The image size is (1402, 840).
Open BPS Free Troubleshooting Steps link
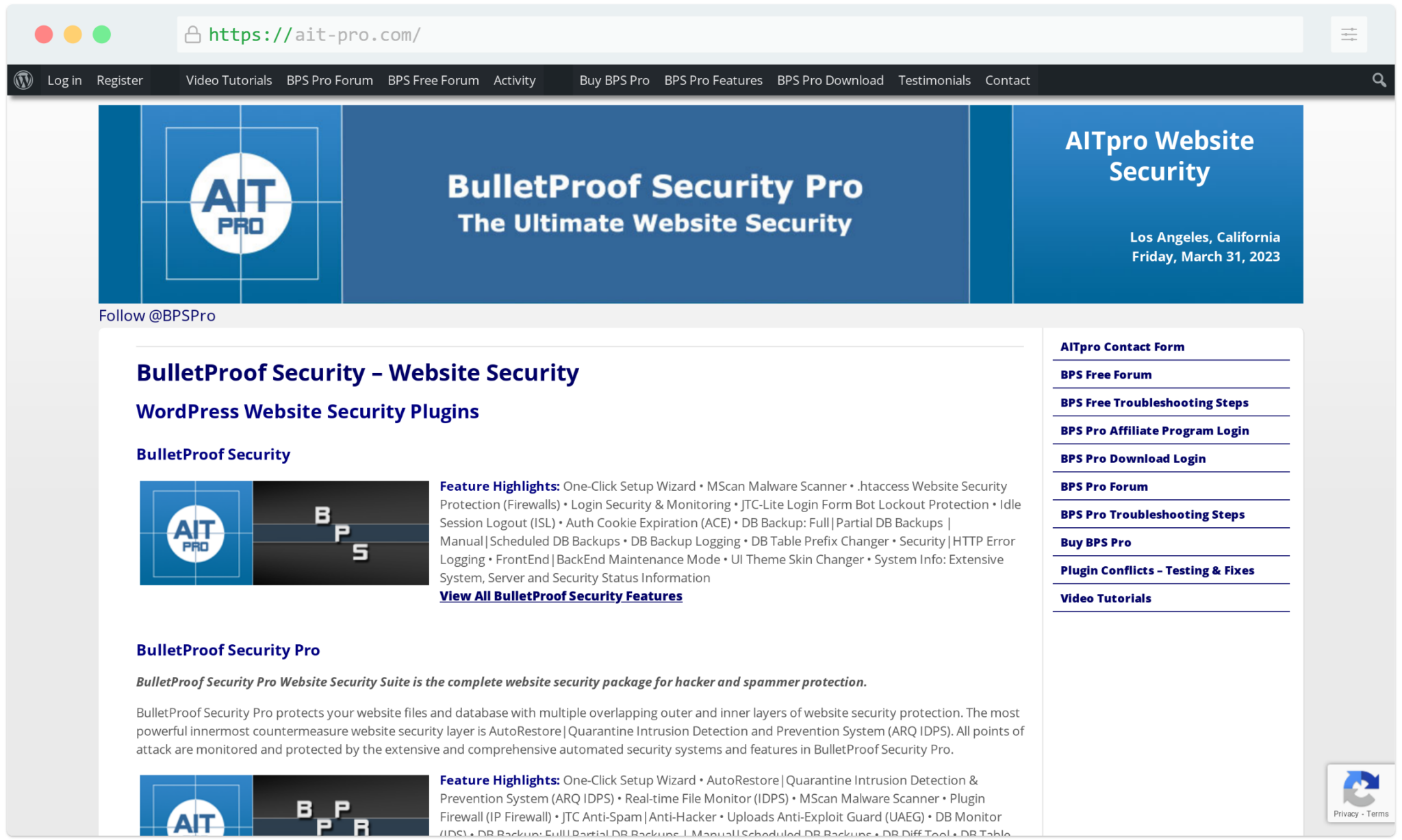point(1154,403)
